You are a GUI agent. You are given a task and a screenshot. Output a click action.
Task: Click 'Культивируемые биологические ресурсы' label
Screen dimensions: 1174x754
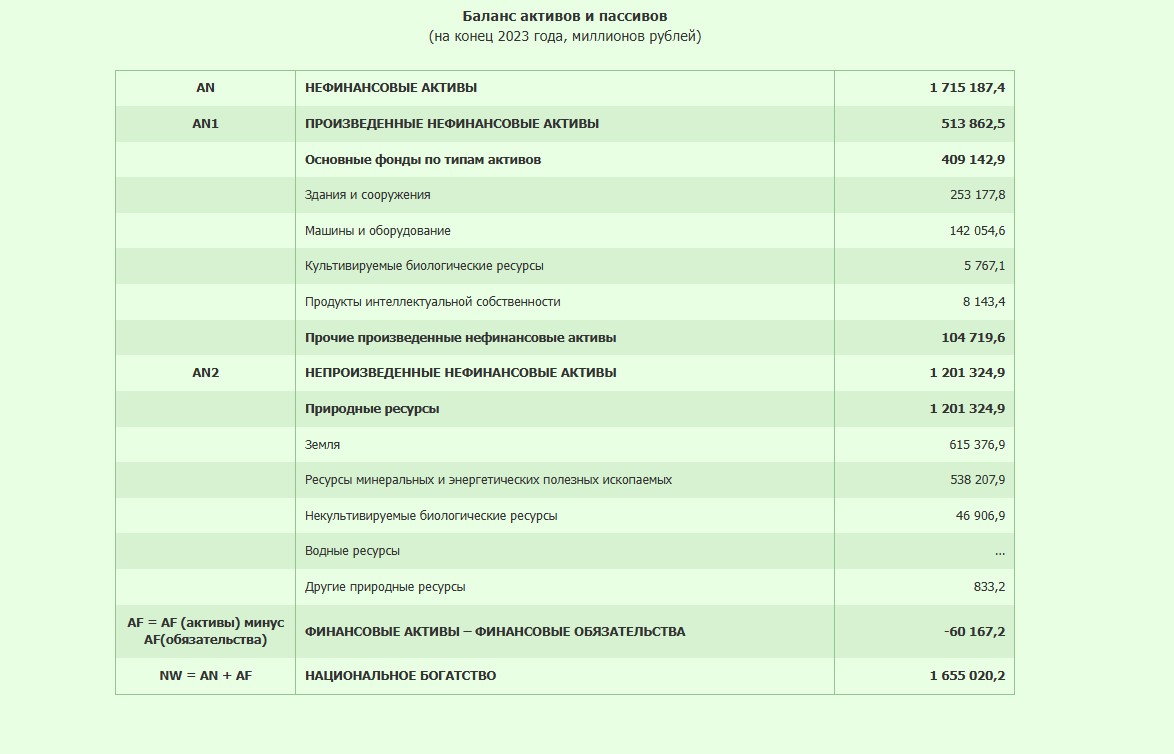(424, 266)
